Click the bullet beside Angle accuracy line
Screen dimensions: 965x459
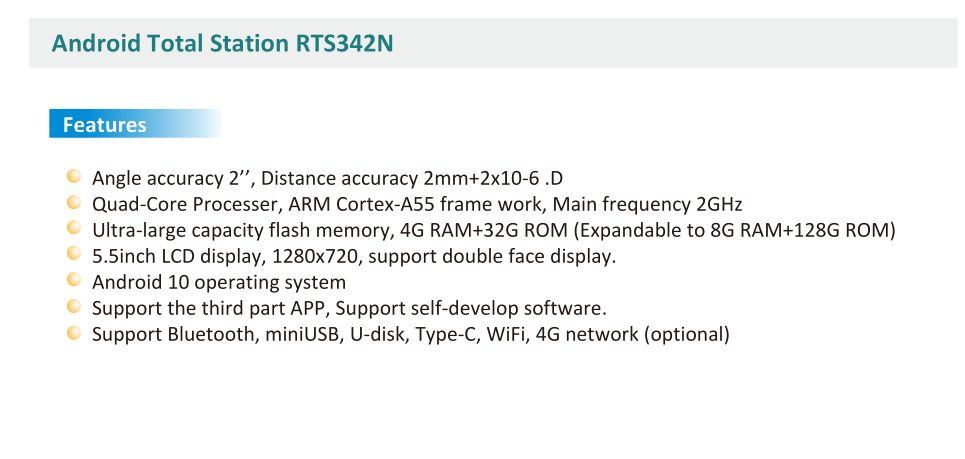click(74, 177)
